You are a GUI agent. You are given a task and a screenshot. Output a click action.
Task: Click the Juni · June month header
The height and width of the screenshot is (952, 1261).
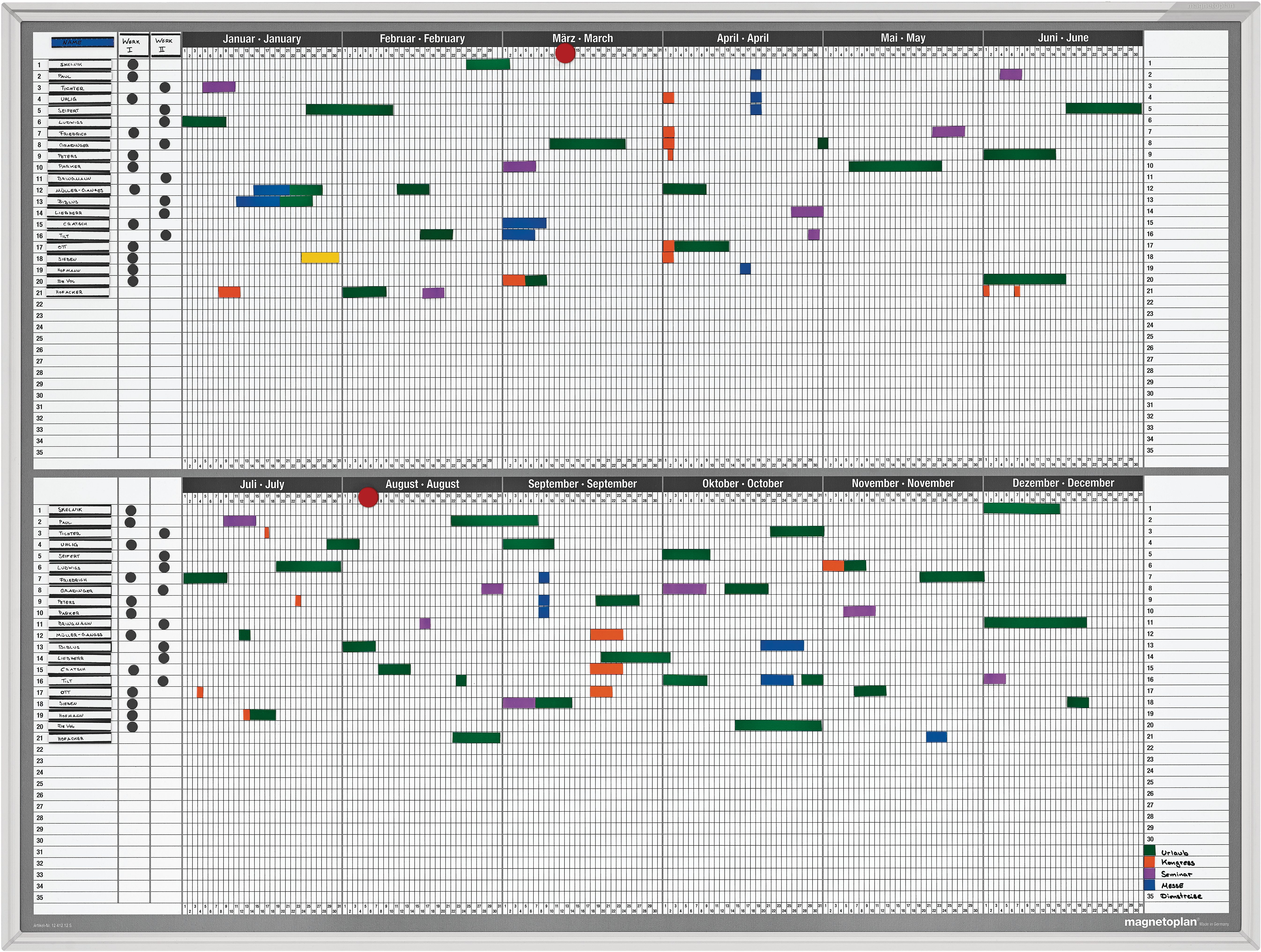click(1063, 38)
